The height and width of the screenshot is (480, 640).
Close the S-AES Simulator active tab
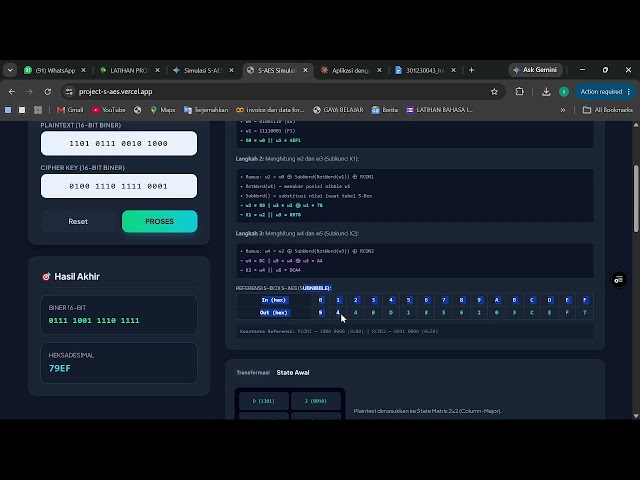coord(305,70)
